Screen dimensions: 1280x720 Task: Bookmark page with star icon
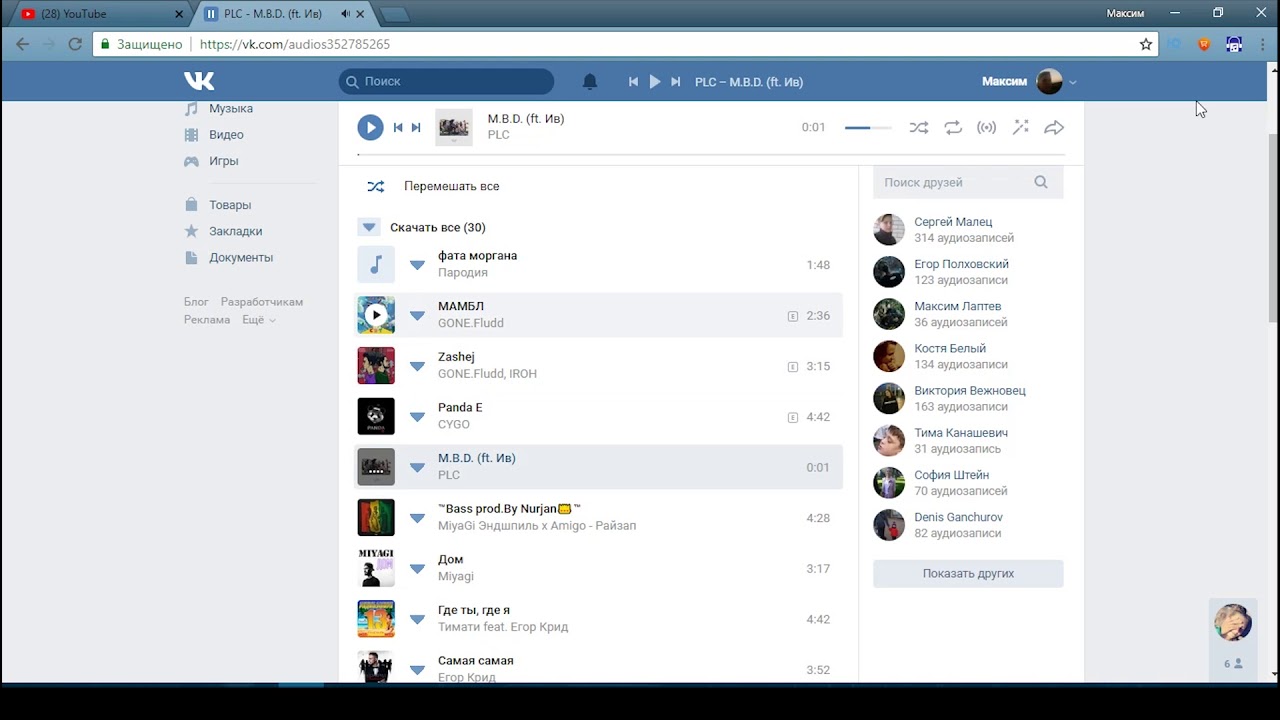pyautogui.click(x=1146, y=44)
